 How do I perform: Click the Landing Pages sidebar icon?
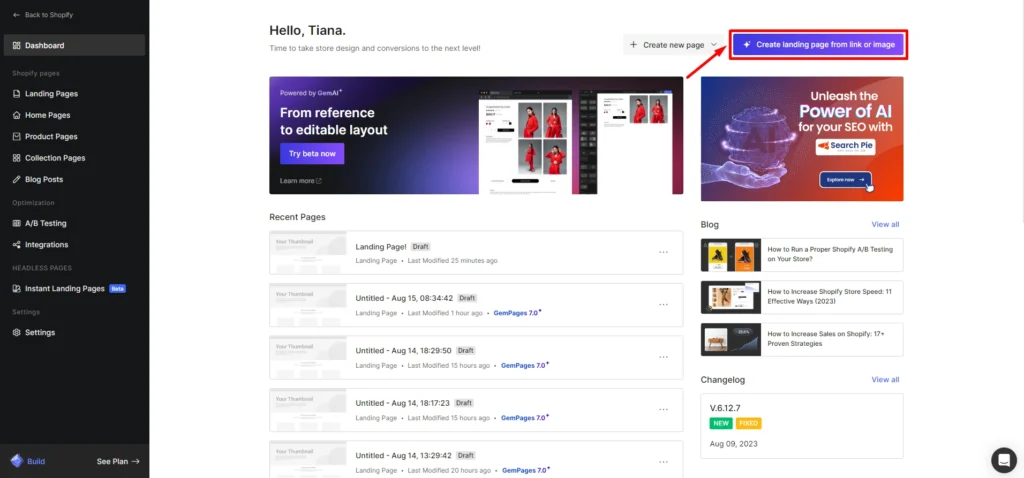pyautogui.click(x=16, y=94)
